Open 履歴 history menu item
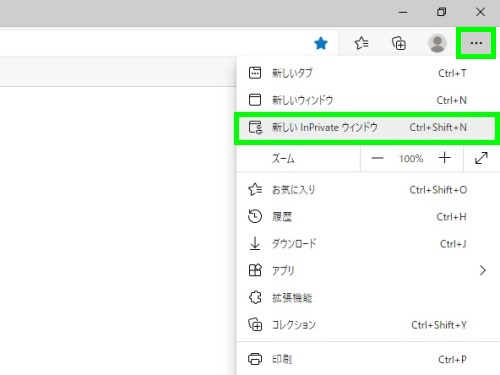Image resolution: width=500 pixels, height=375 pixels. tap(368, 217)
